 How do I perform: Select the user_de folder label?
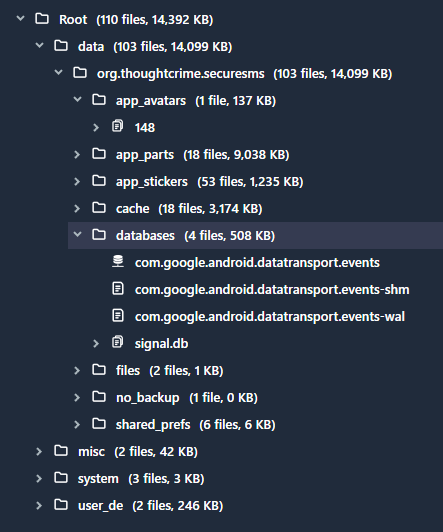point(100,506)
